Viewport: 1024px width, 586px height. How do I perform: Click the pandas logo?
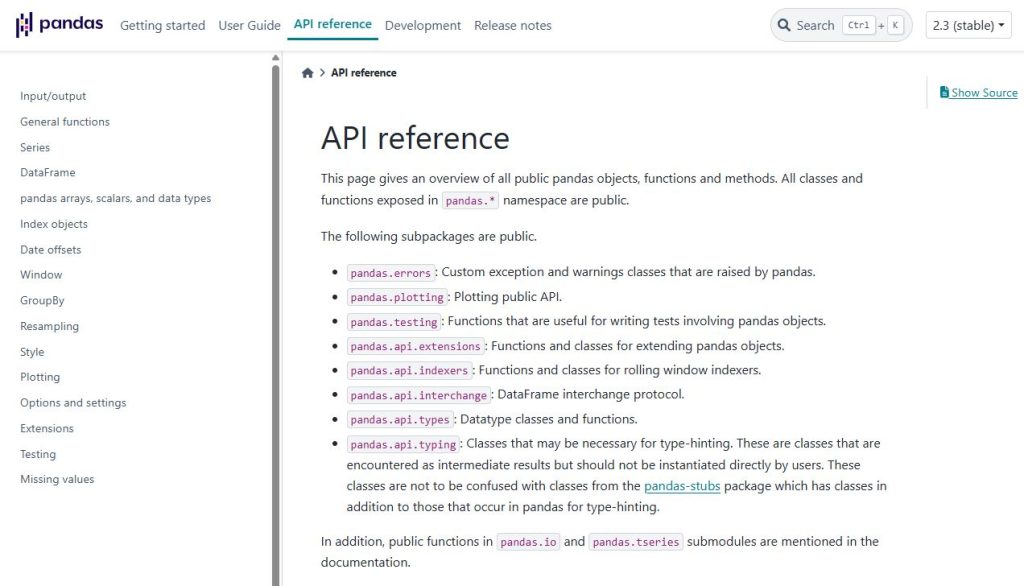click(59, 25)
